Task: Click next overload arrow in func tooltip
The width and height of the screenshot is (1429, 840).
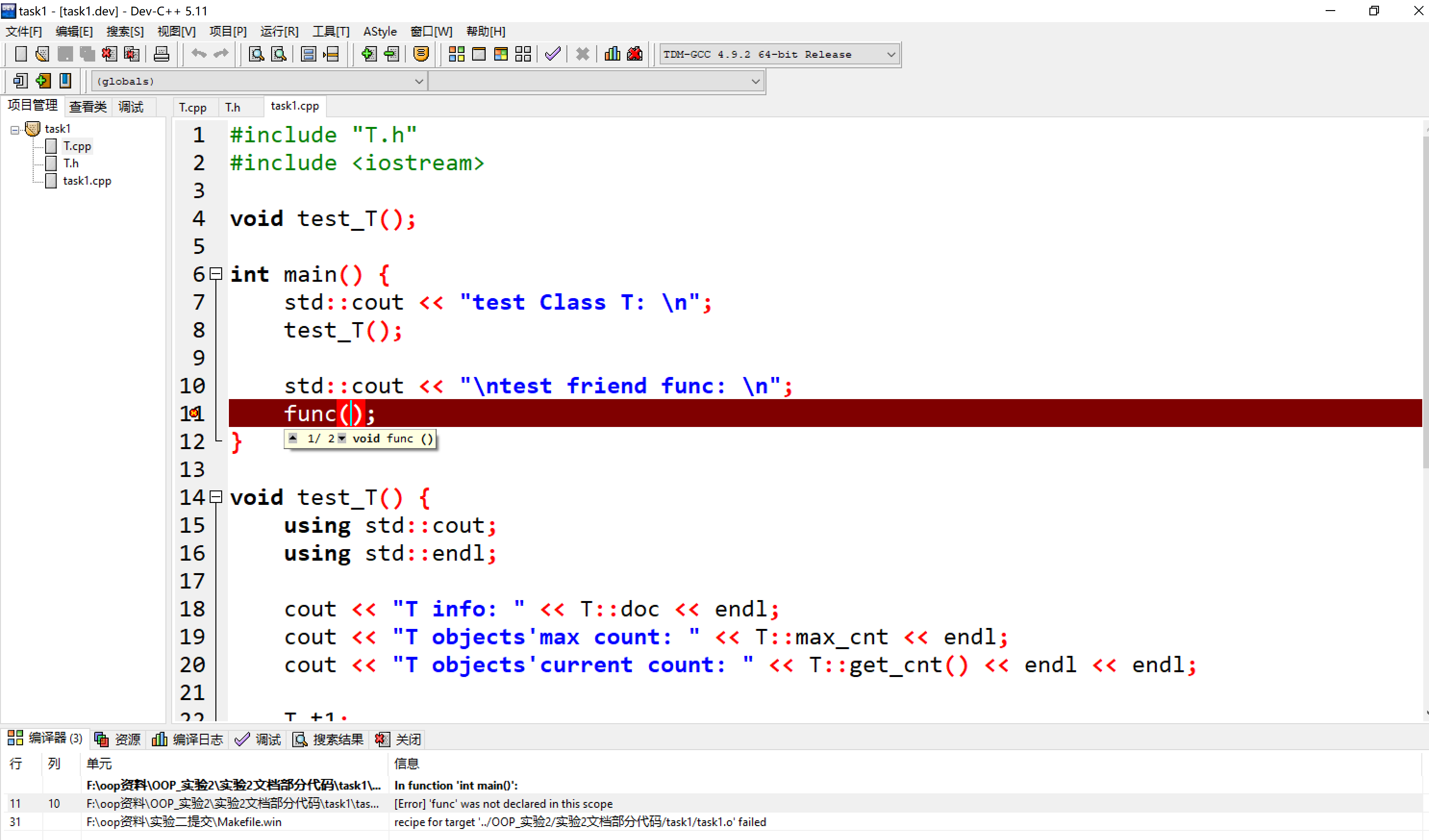Action: point(341,438)
